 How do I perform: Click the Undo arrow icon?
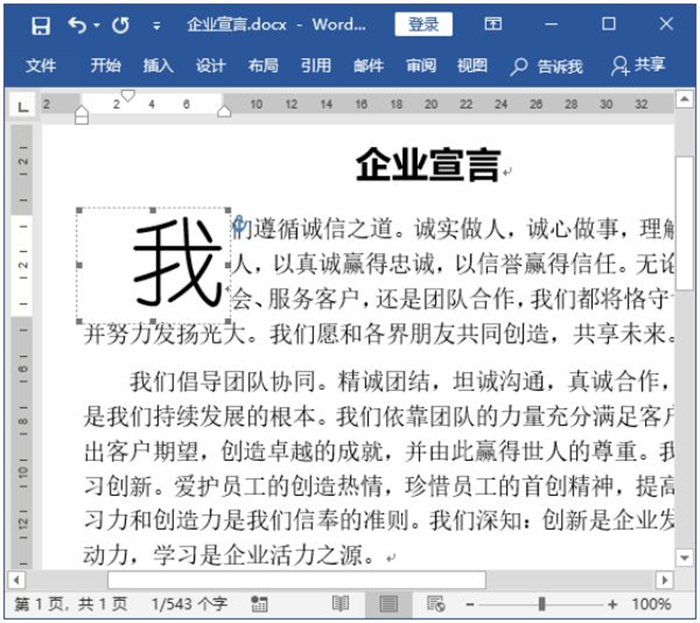tap(77, 25)
